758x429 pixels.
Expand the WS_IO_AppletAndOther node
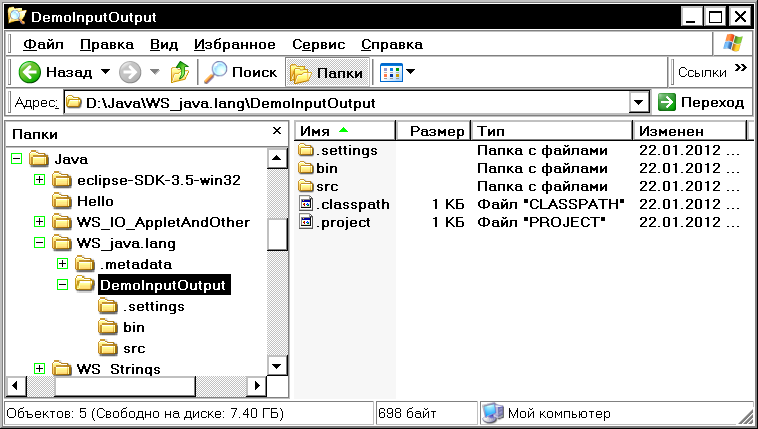pos(39,222)
